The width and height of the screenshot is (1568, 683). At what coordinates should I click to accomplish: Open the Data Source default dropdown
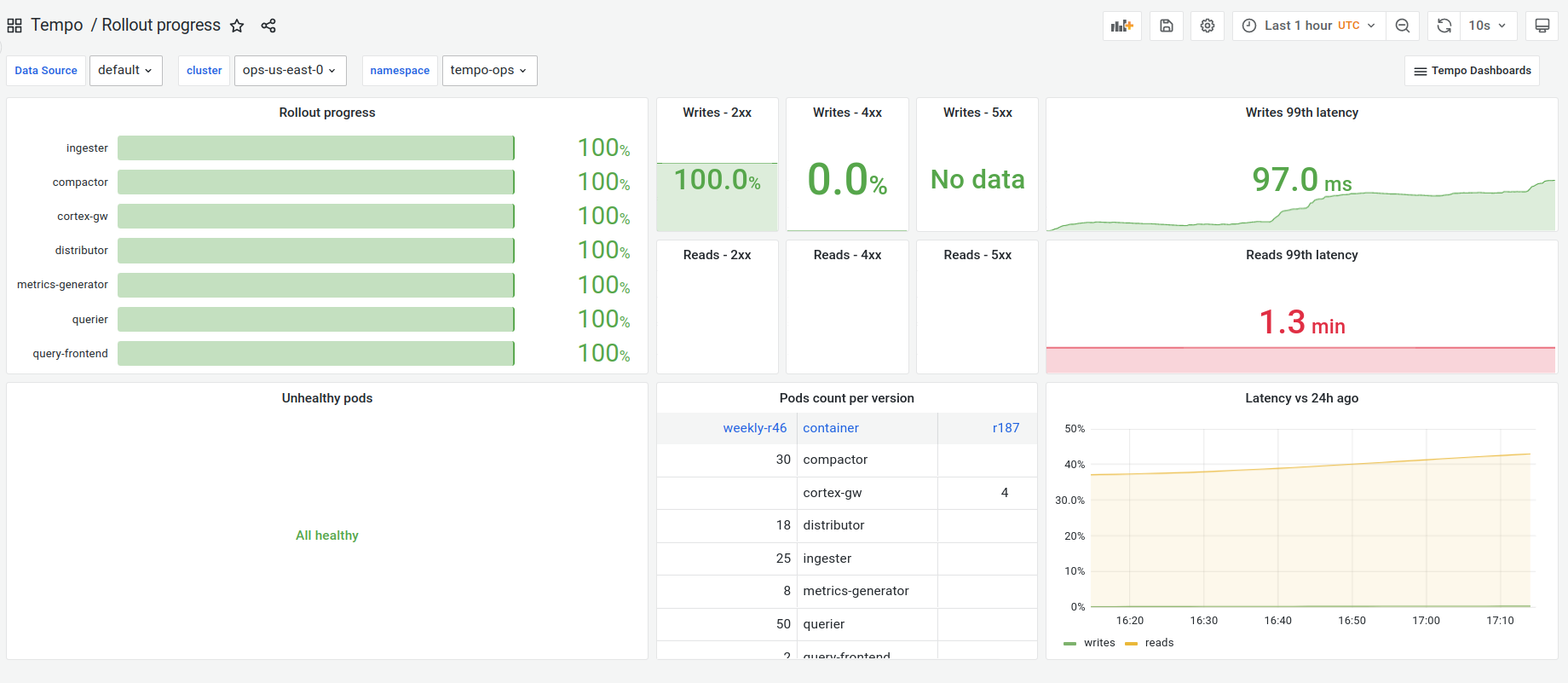click(x=125, y=71)
